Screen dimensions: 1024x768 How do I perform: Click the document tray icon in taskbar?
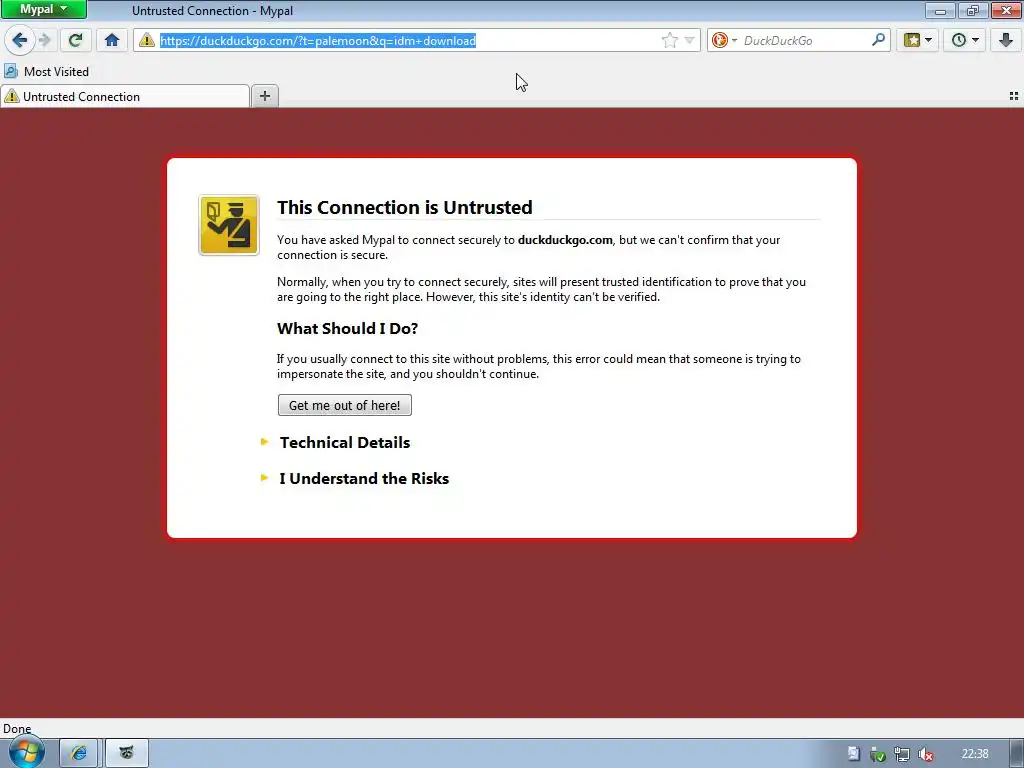pos(854,754)
